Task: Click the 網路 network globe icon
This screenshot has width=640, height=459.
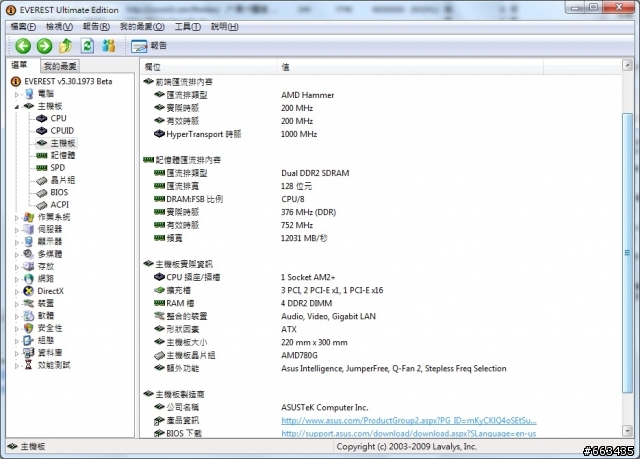Action: click(29, 279)
